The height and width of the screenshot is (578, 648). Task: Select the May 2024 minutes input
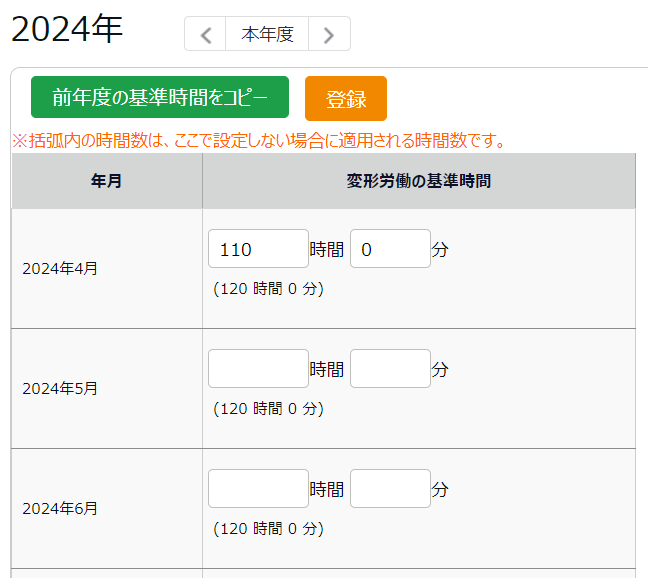point(391,369)
